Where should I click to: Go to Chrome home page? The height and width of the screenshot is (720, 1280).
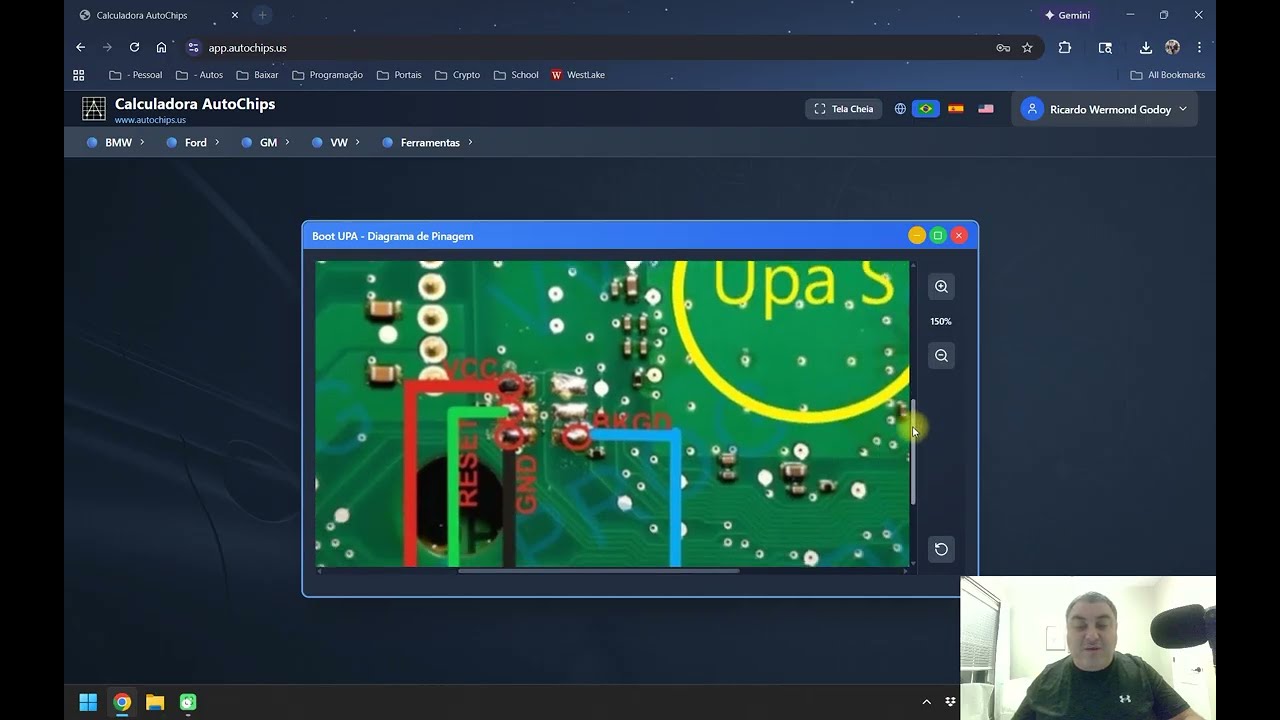click(x=161, y=47)
